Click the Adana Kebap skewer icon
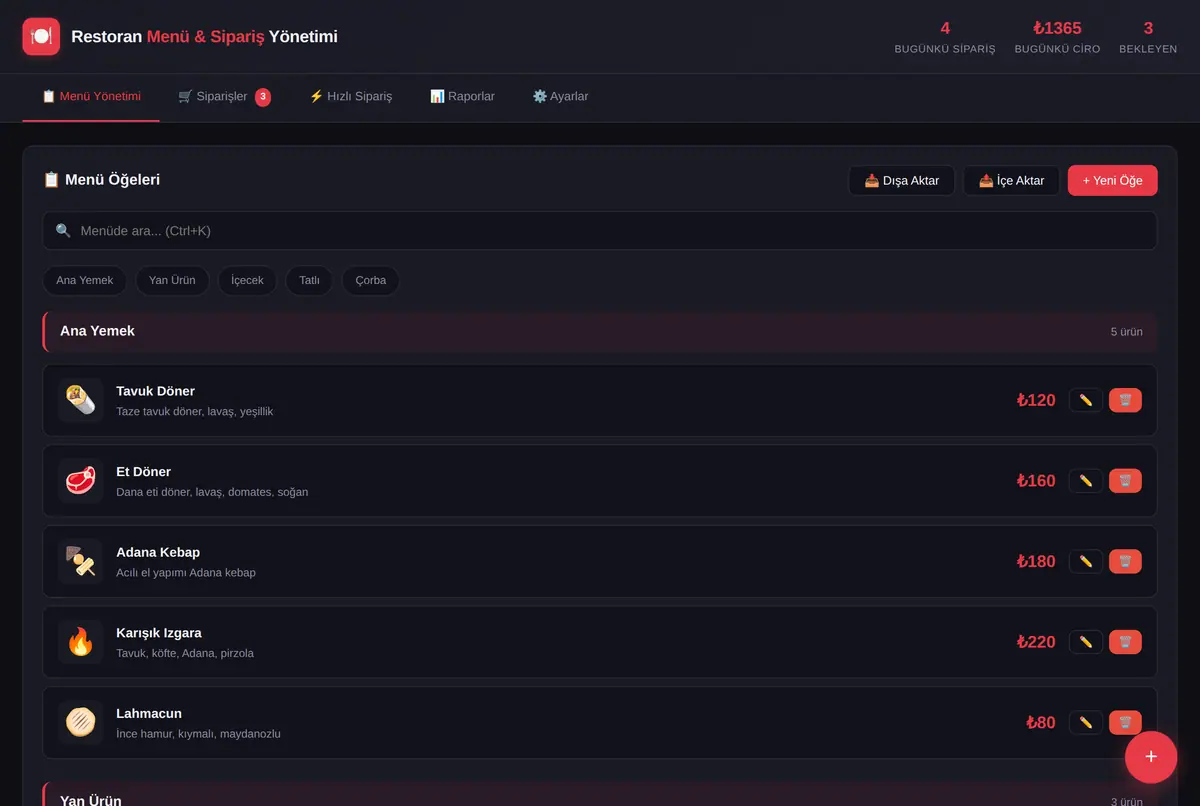The height and width of the screenshot is (806, 1200). (x=80, y=561)
